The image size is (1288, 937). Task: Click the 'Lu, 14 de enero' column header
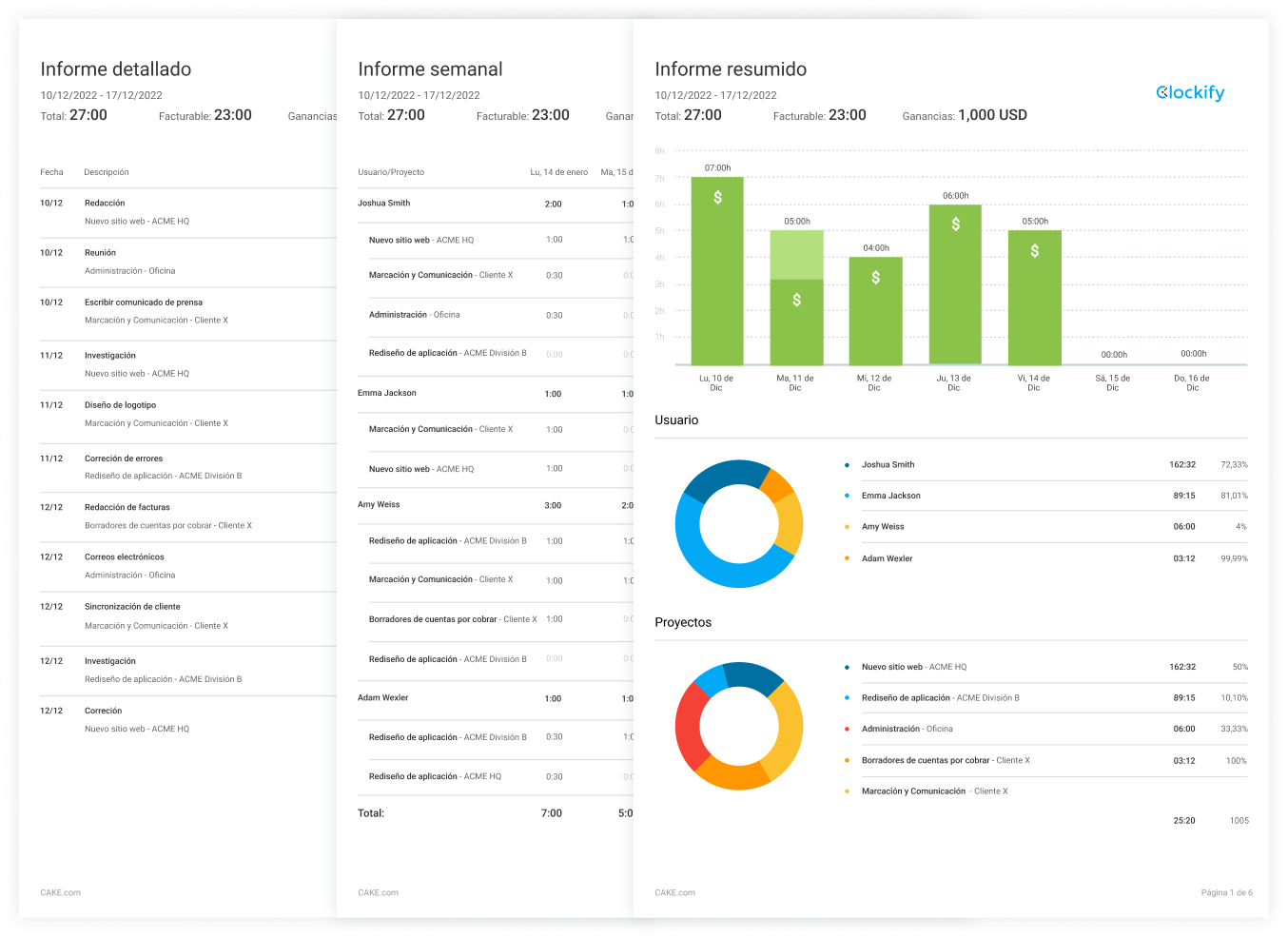tap(559, 172)
